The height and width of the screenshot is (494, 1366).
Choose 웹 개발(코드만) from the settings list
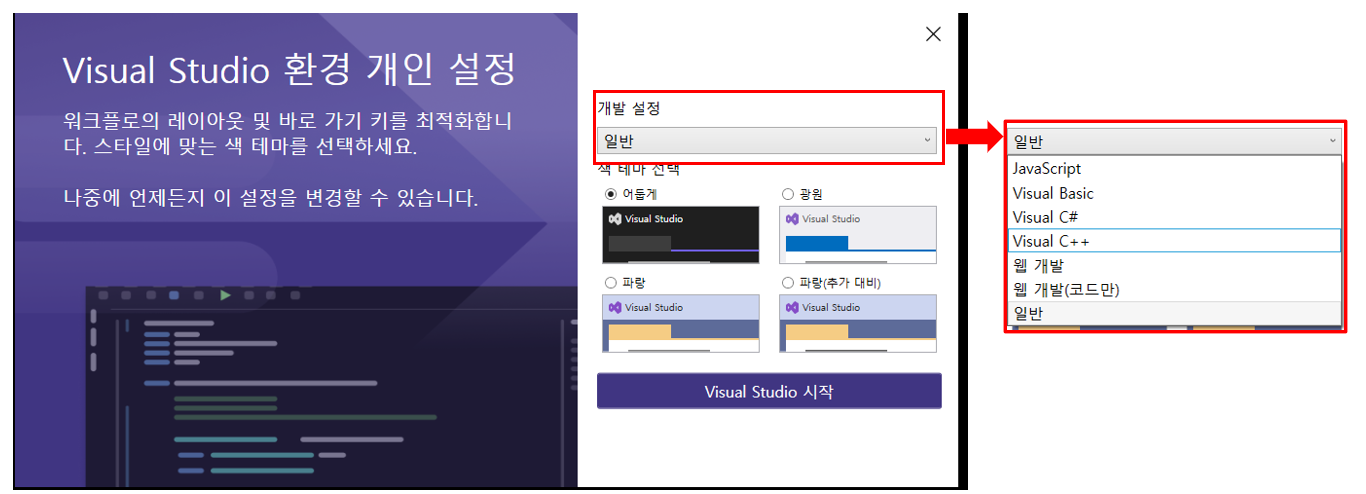tap(1174, 289)
